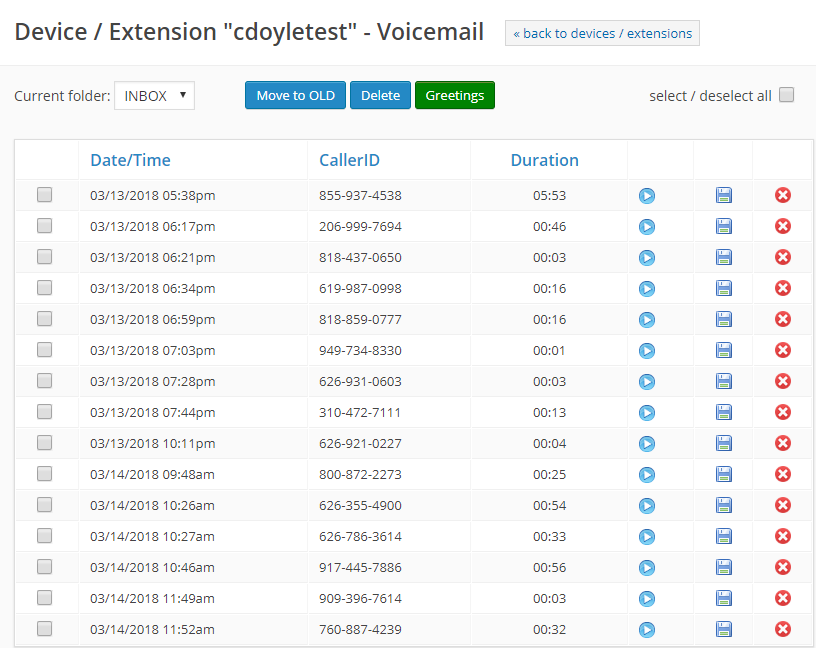Delete voicemail from 855-937-4538
This screenshot has height=648, width=816.
pos(783,195)
